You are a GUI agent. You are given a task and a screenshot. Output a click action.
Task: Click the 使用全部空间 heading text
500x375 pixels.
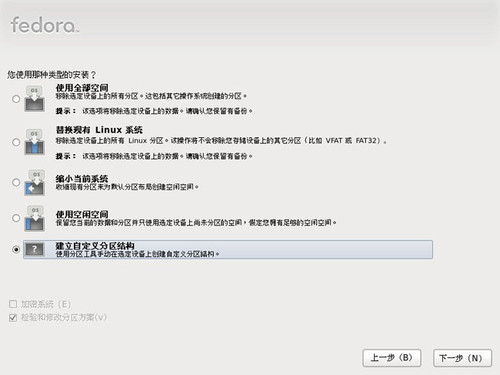(x=82, y=88)
